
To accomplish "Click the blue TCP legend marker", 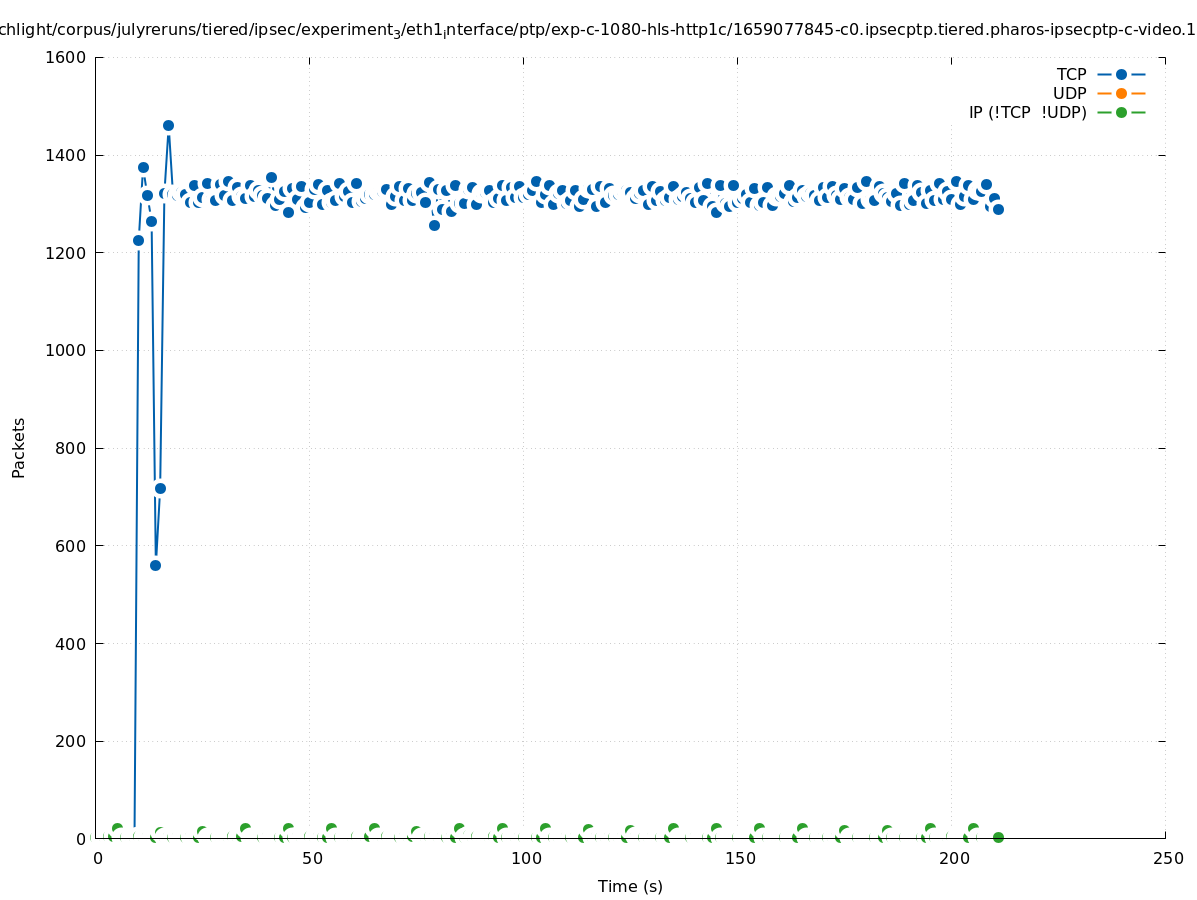I will point(1121,74).
